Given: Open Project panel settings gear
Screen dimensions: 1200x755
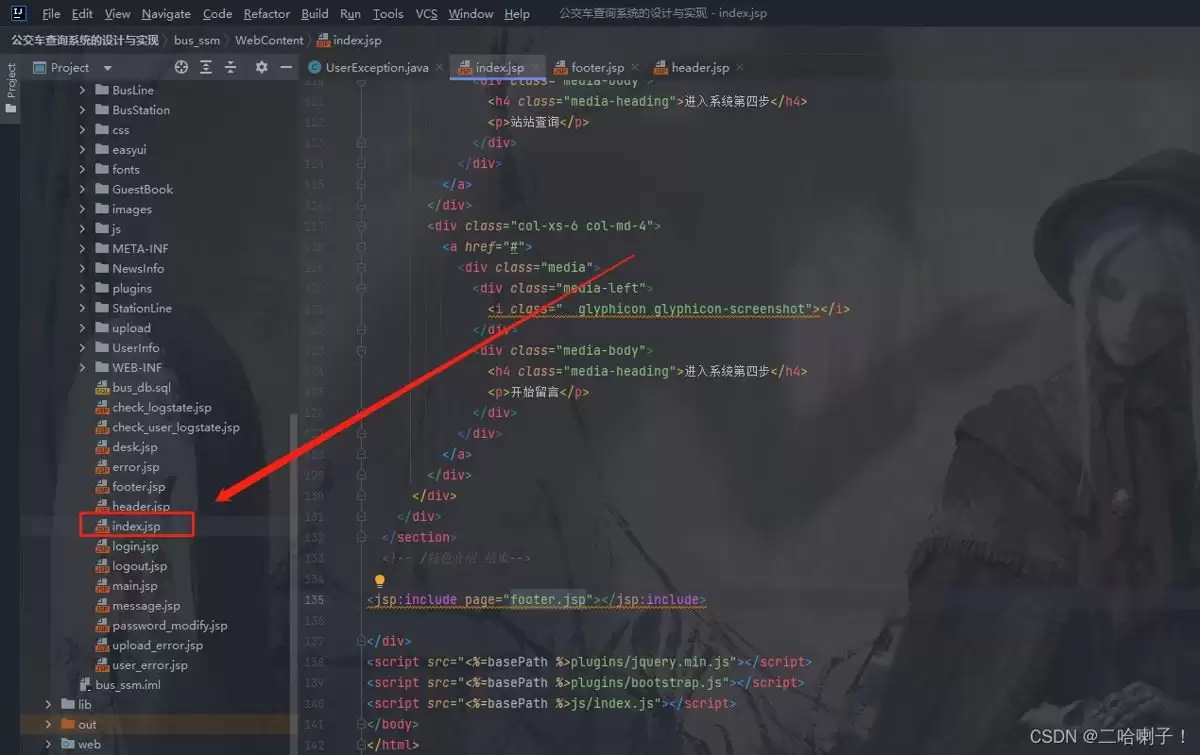Looking at the screenshot, I should [x=261, y=67].
